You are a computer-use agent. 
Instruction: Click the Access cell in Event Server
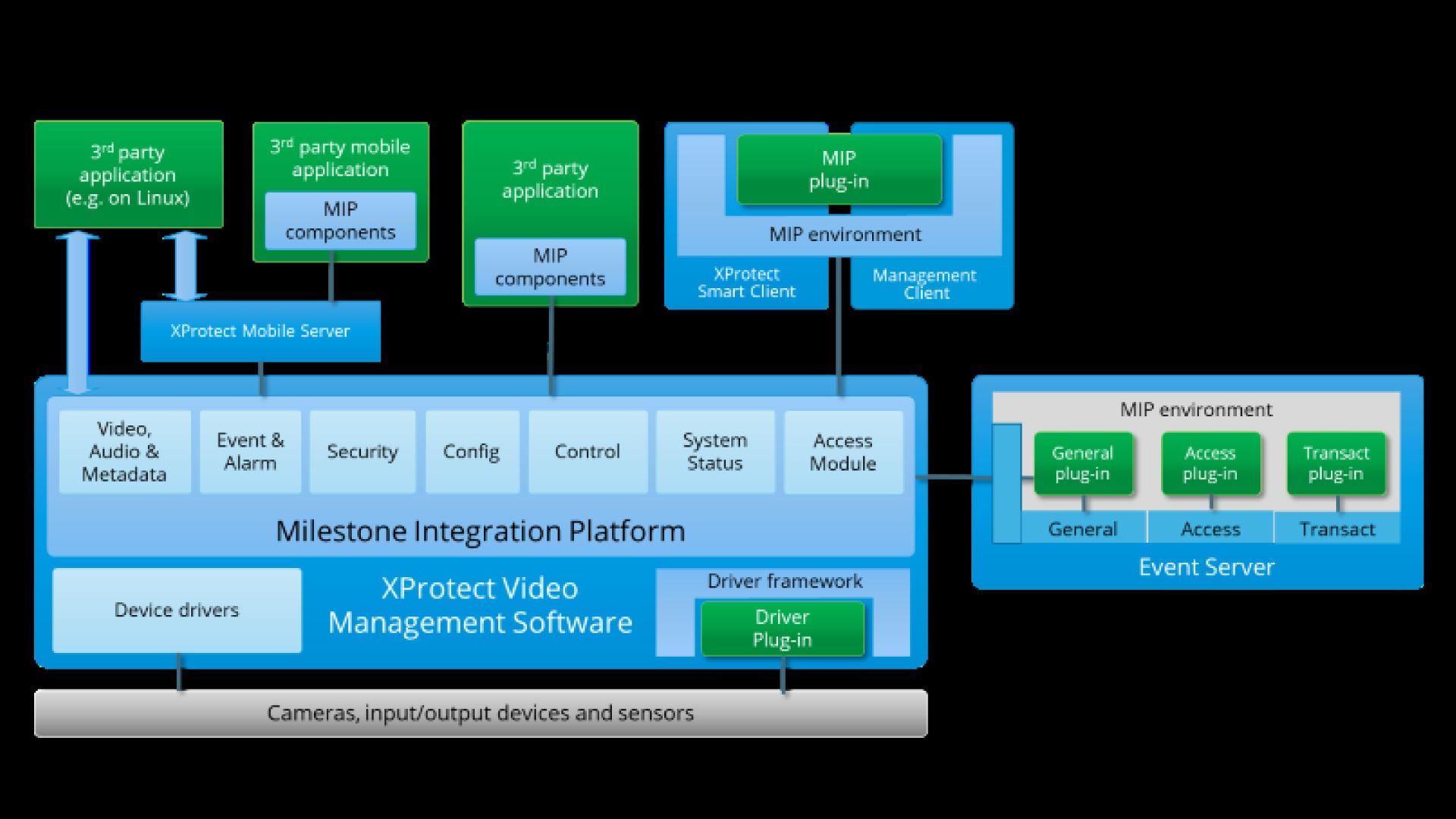click(1210, 529)
